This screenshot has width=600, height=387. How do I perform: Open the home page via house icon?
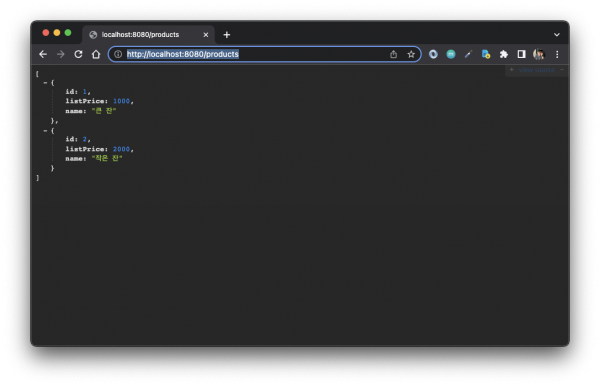pos(96,54)
